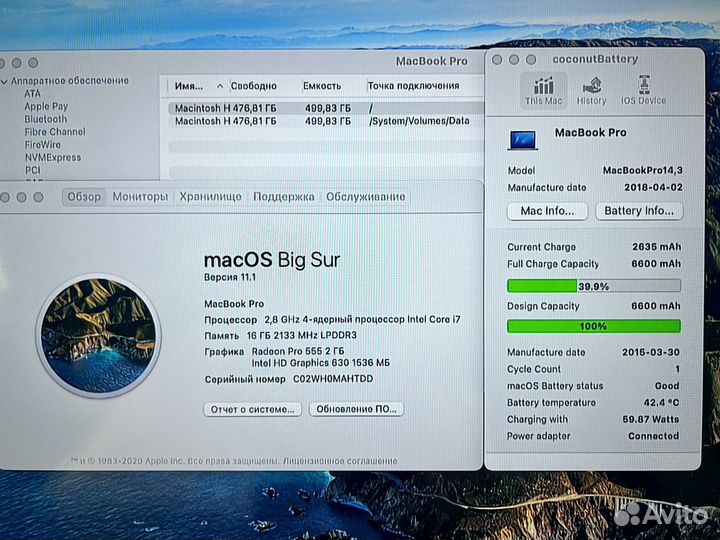Viewport: 720px width, 540px height.
Task: Click Current Charge value 2635 mAh
Action: point(656,247)
